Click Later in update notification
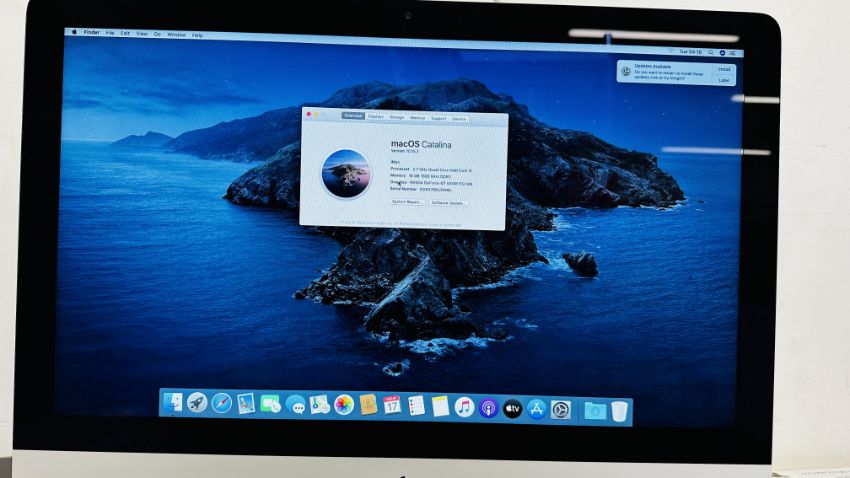Screen dimensions: 850x478 click(x=724, y=80)
